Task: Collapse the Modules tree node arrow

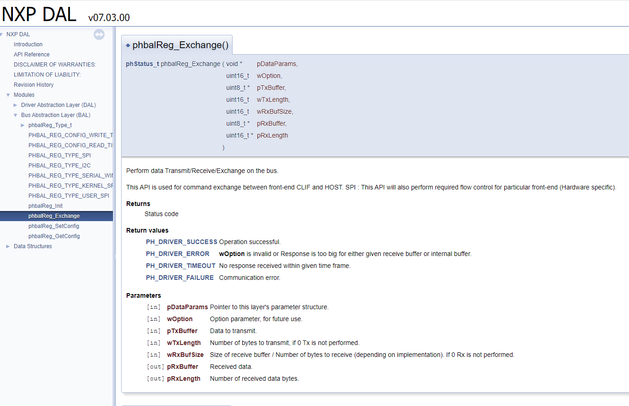Action: coord(8,95)
